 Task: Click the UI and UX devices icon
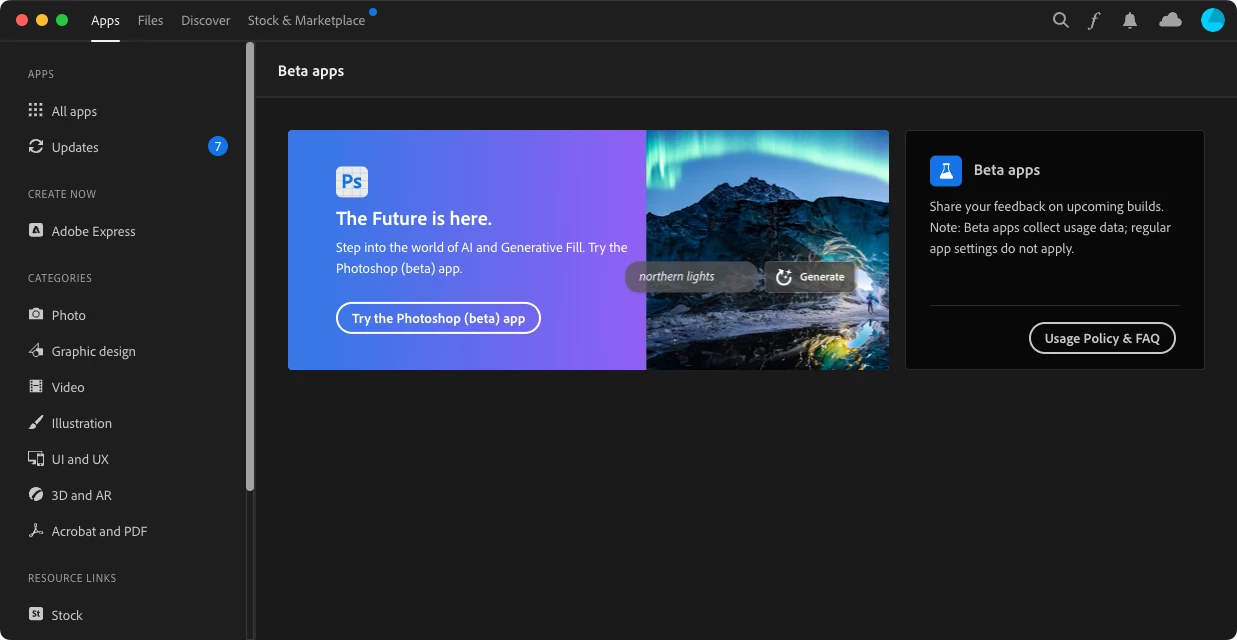click(36, 458)
